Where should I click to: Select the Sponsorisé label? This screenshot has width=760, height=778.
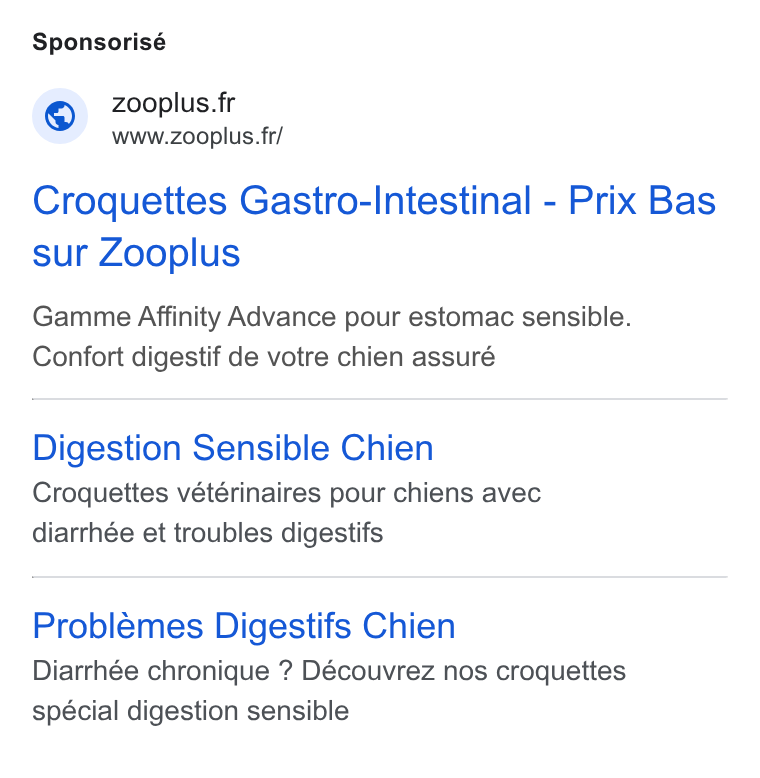99,42
